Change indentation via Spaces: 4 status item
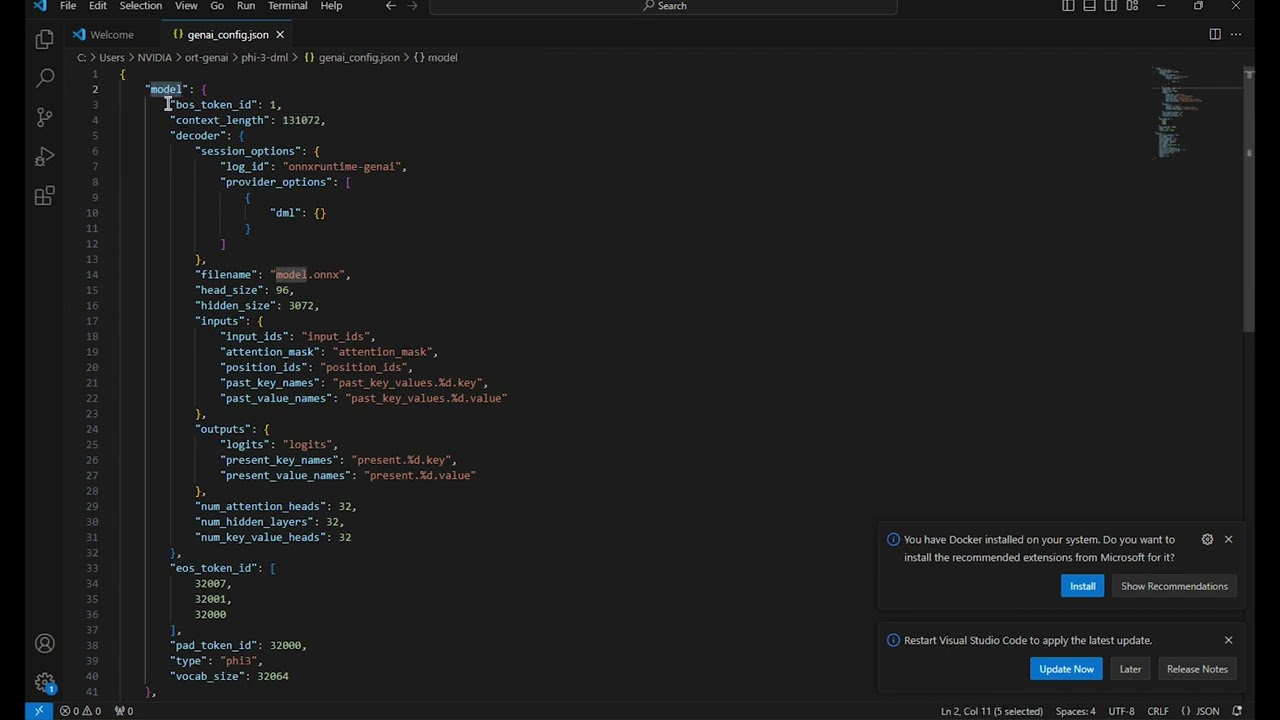This screenshot has width=1280, height=720. point(1076,711)
